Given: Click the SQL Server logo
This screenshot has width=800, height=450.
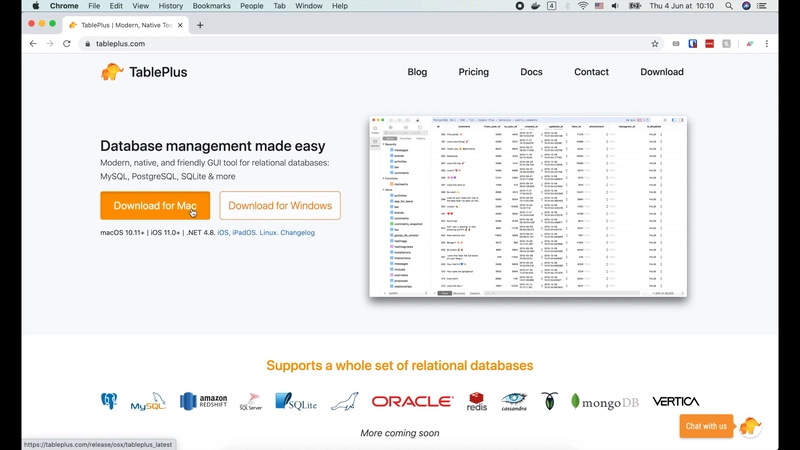Looking at the screenshot, I should [x=251, y=402].
